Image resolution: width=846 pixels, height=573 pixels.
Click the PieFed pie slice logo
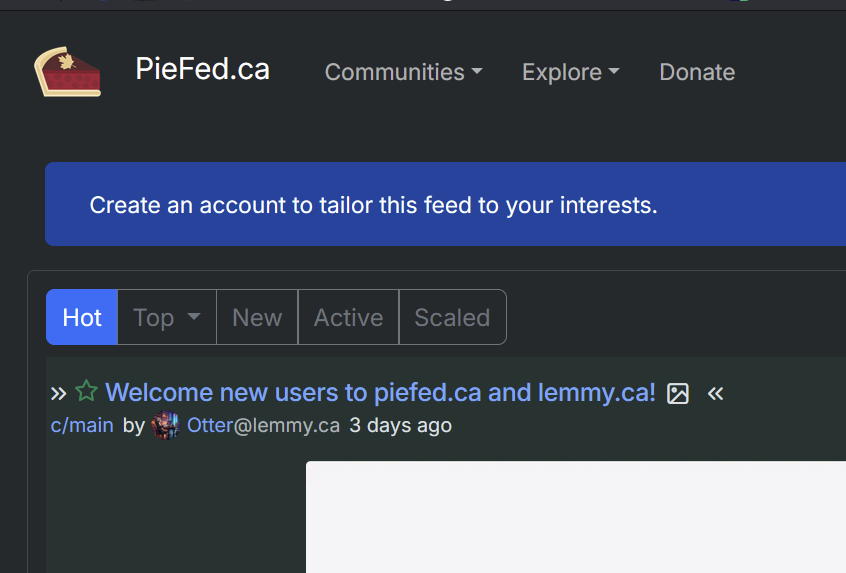(68, 72)
